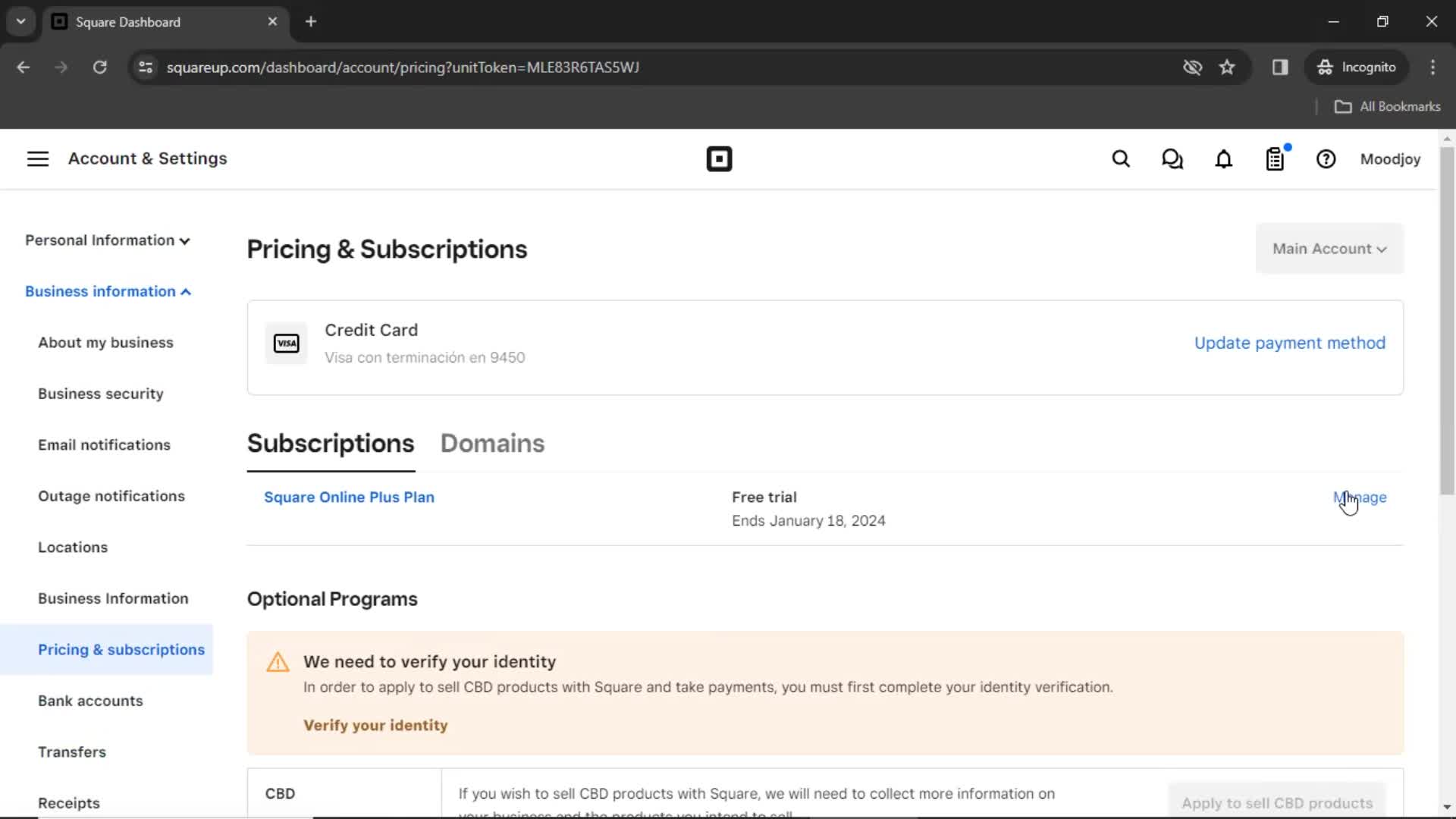The image size is (1456, 819).
Task: Click Update payment method link
Action: [1290, 343]
